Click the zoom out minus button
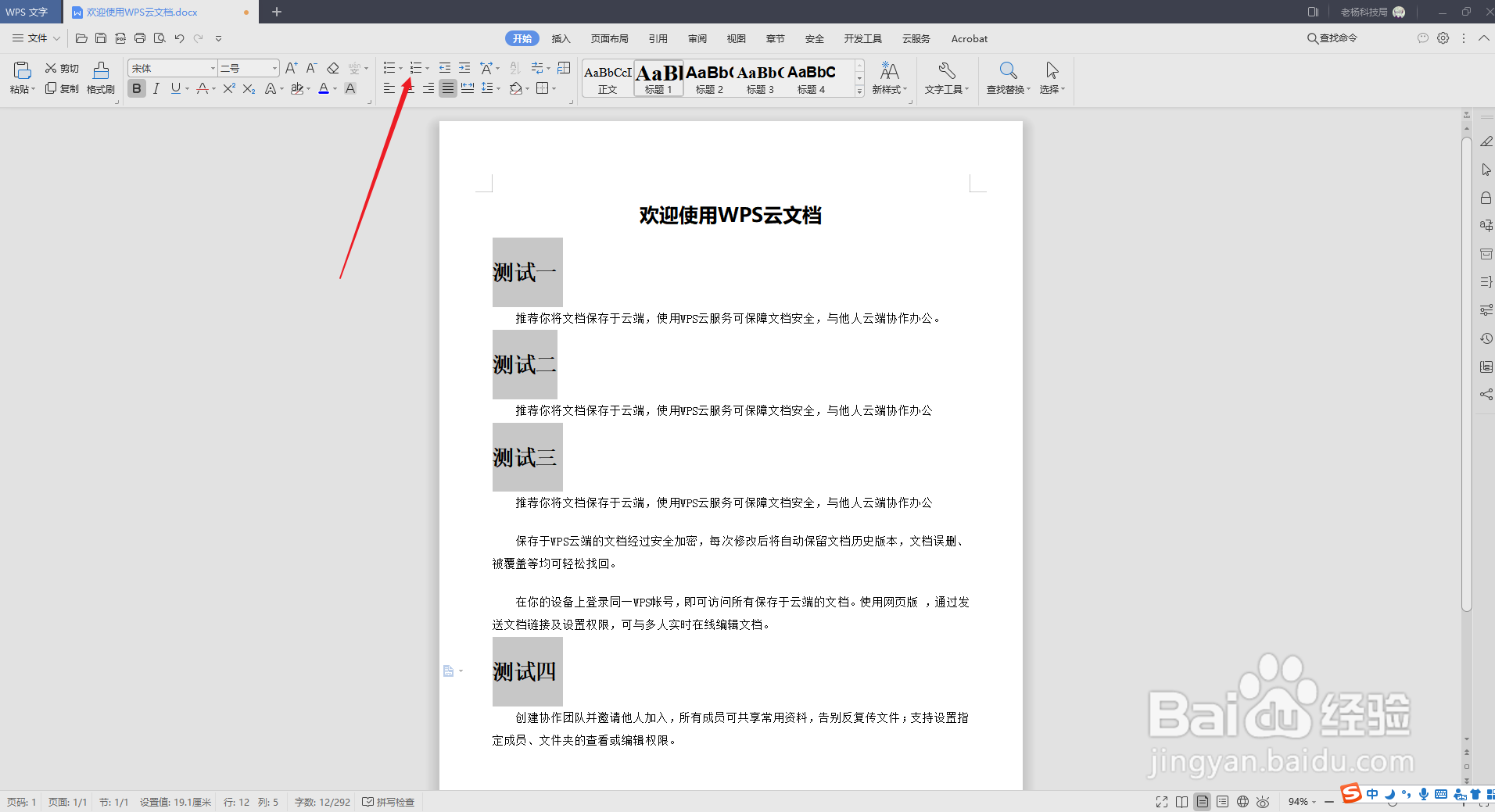The image size is (1495, 812). click(x=1328, y=802)
